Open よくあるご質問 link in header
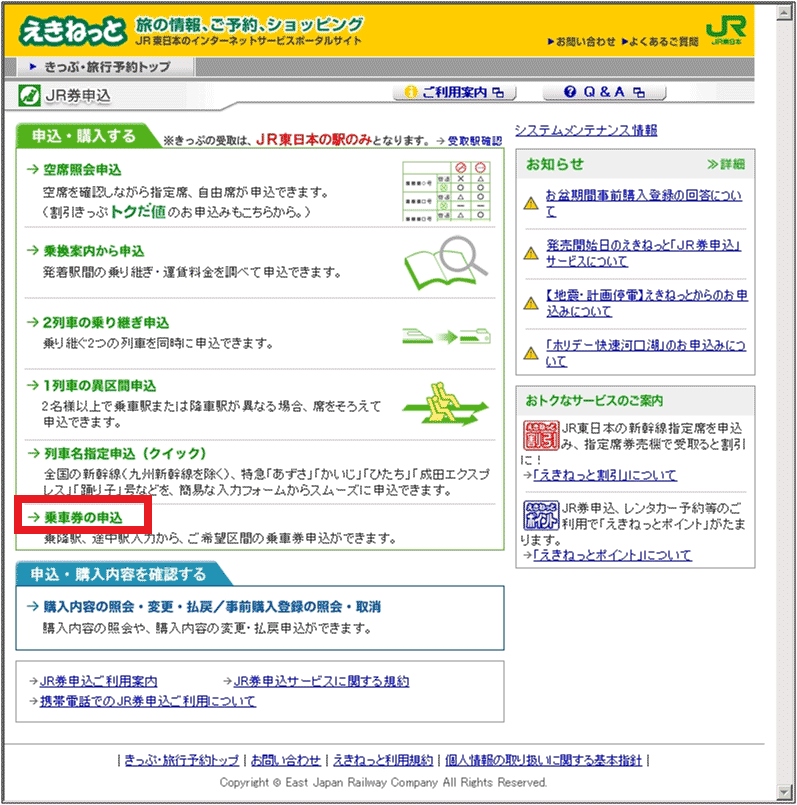Screen dimensions: 797x805 (x=660, y=42)
